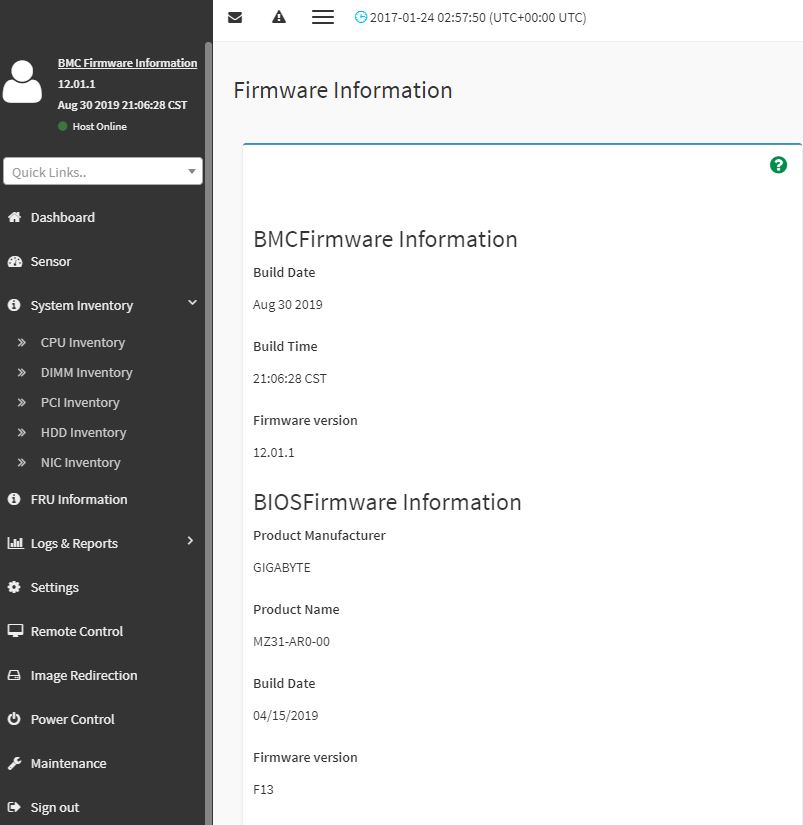Screen dimensions: 803x825
Task: Click the BIOSFirmware Information heading
Action: [x=387, y=502]
